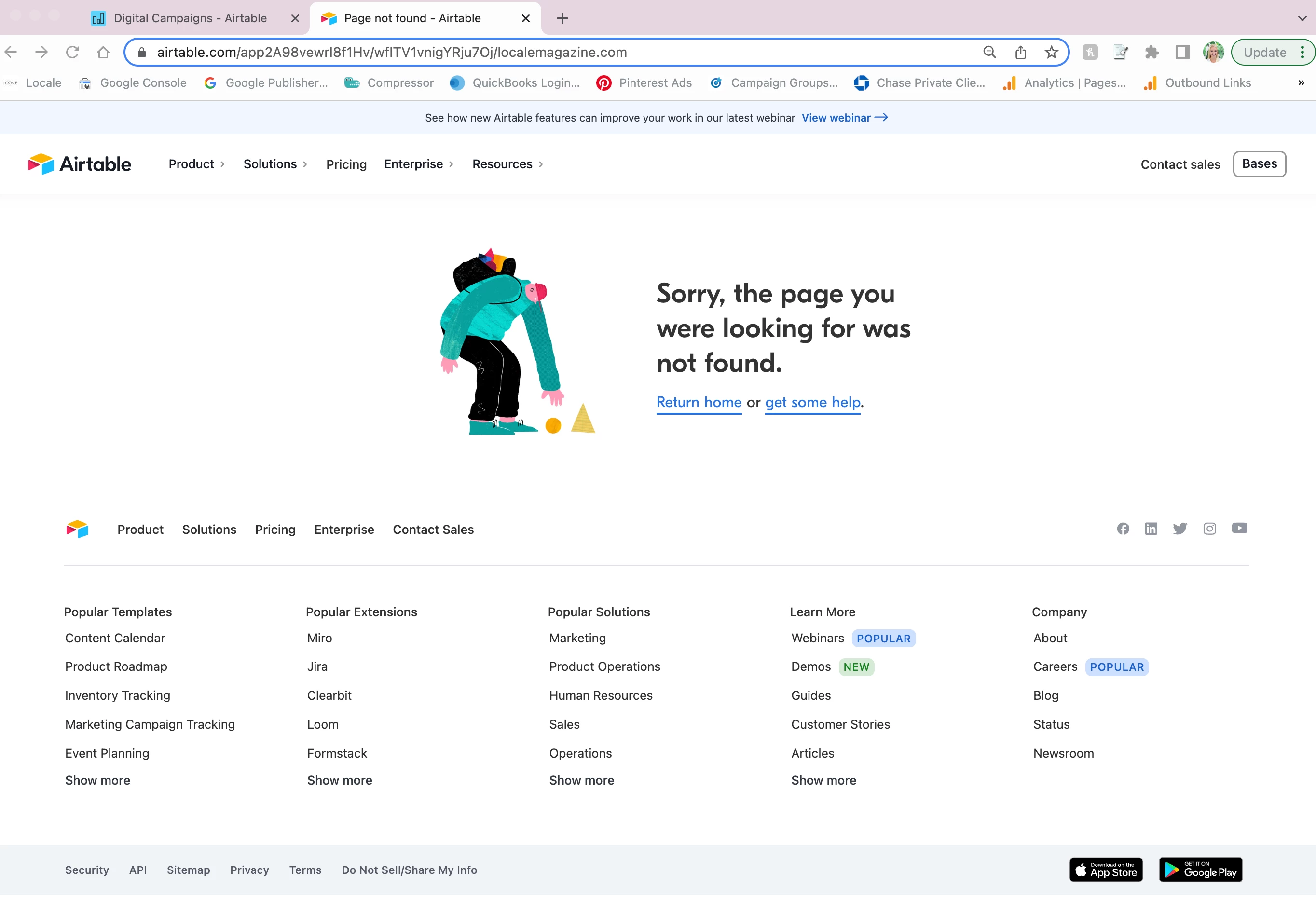Expand the Solutions navigation dropdown

pyautogui.click(x=275, y=164)
